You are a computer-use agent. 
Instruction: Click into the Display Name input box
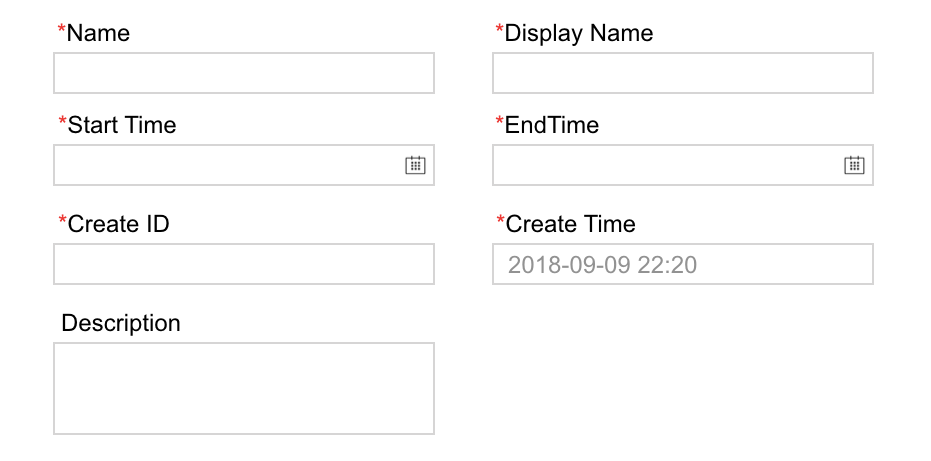coord(682,73)
